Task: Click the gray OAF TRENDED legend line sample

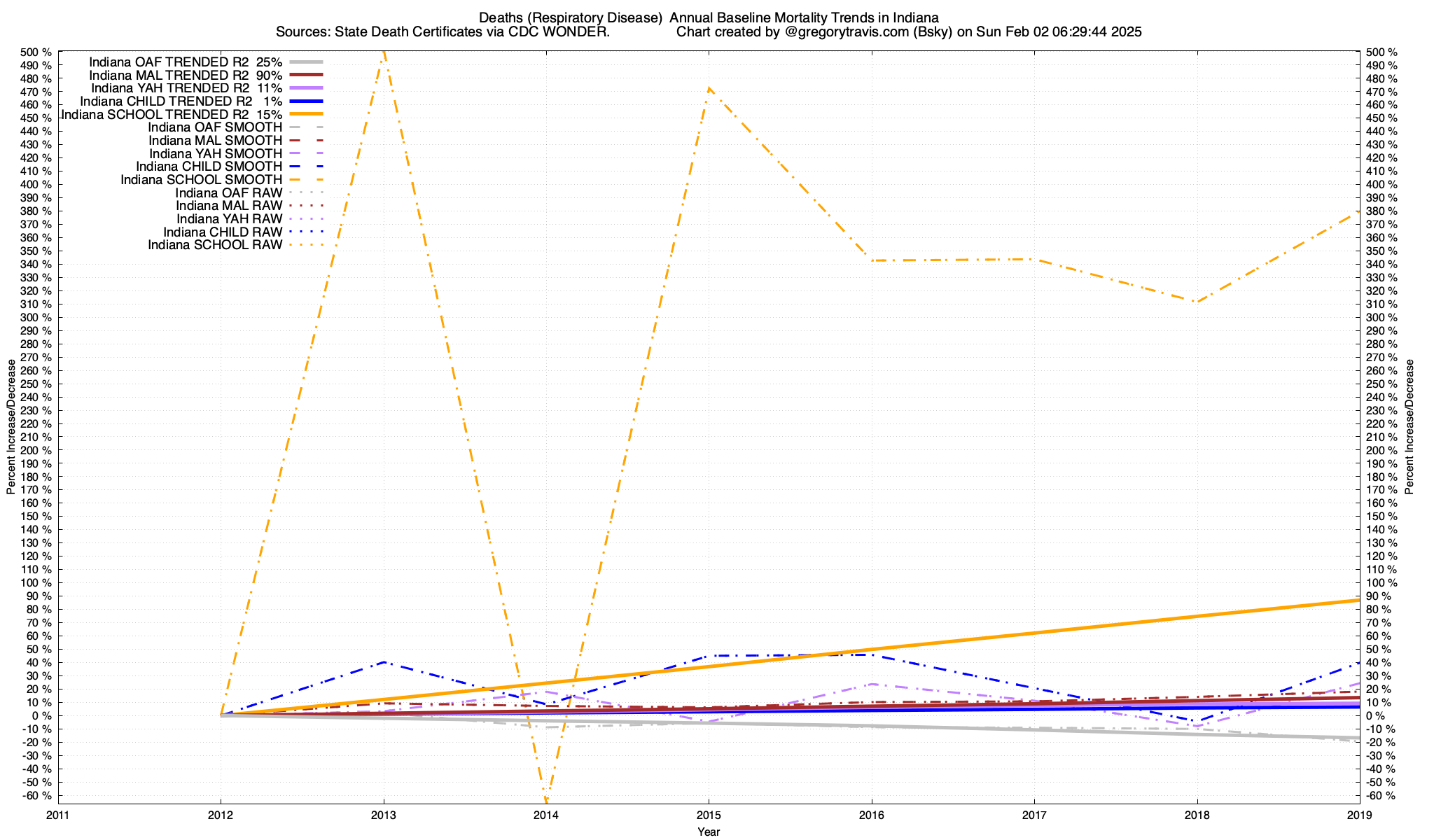Action: [x=305, y=62]
